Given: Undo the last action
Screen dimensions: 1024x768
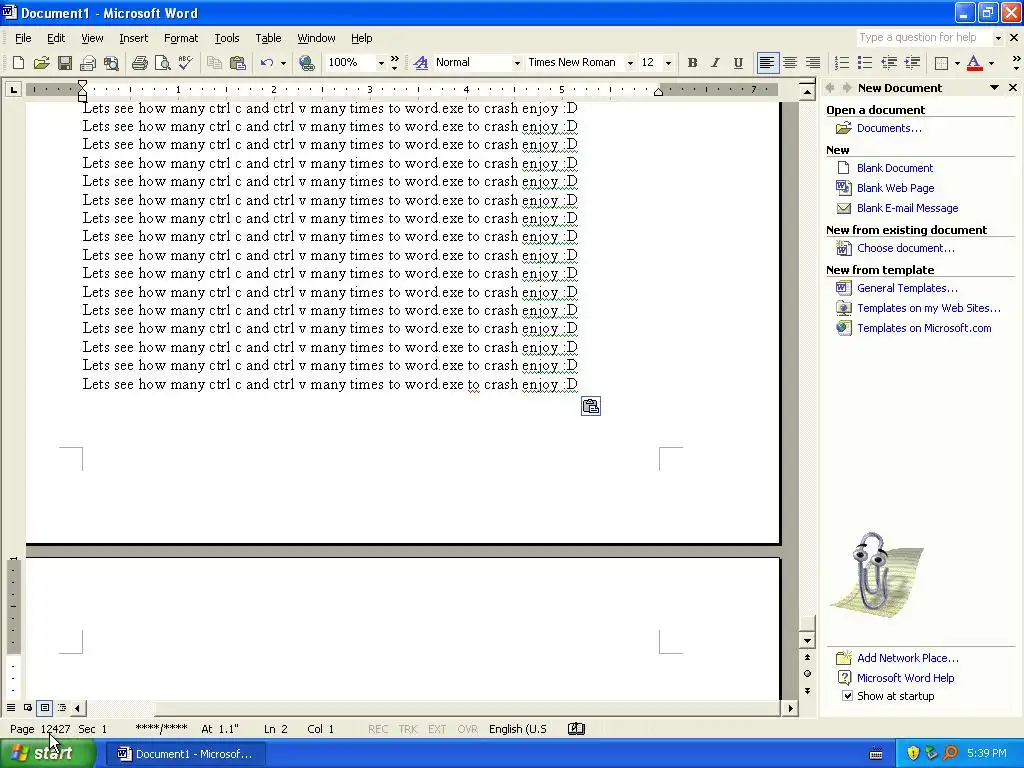Looking at the screenshot, I should click(x=266, y=63).
